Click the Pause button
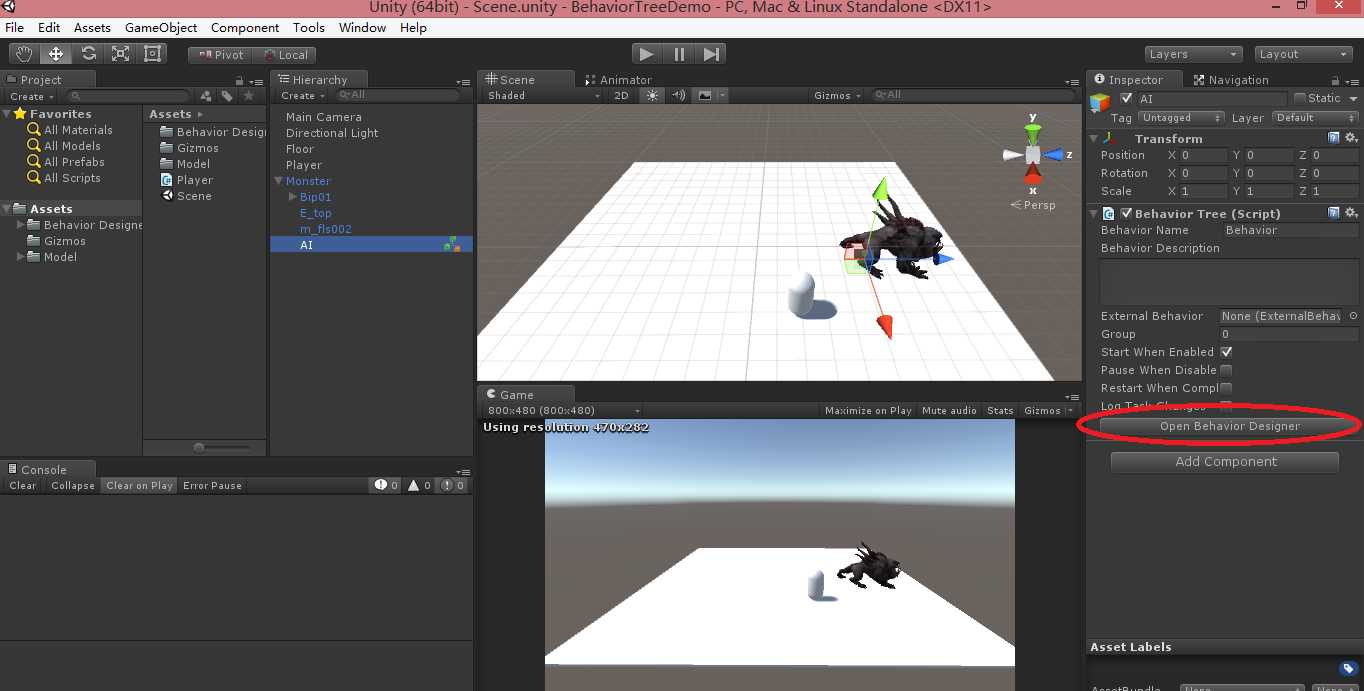Image resolution: width=1364 pixels, height=691 pixels. coord(679,54)
